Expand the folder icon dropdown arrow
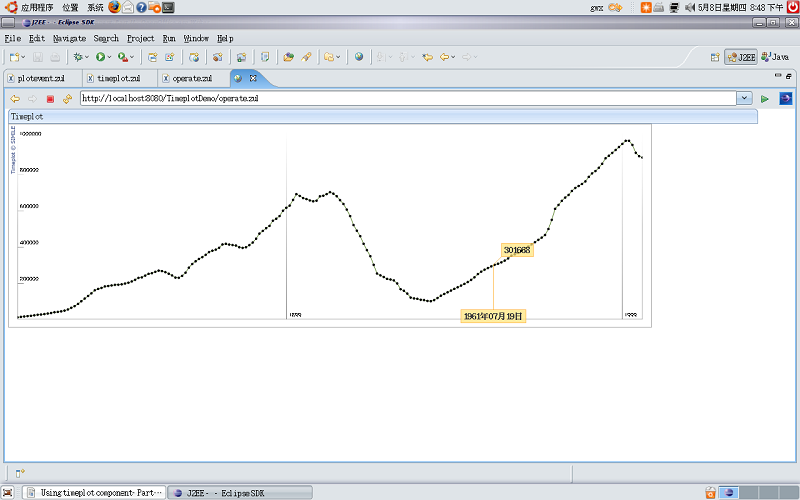This screenshot has height=500, width=800. tap(338, 57)
